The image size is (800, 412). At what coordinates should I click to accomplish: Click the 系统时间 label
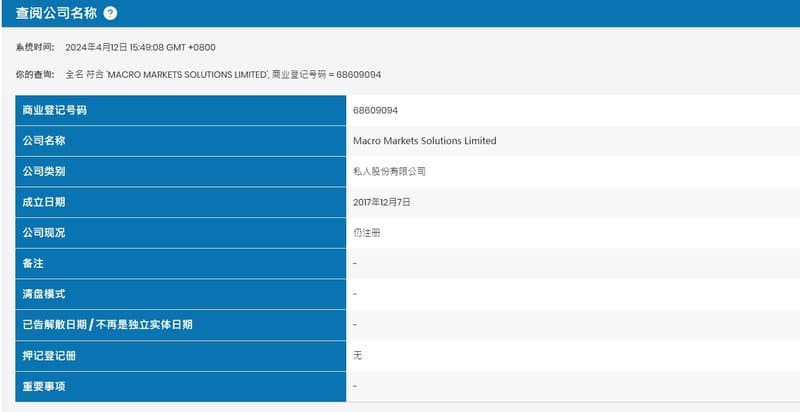35,47
